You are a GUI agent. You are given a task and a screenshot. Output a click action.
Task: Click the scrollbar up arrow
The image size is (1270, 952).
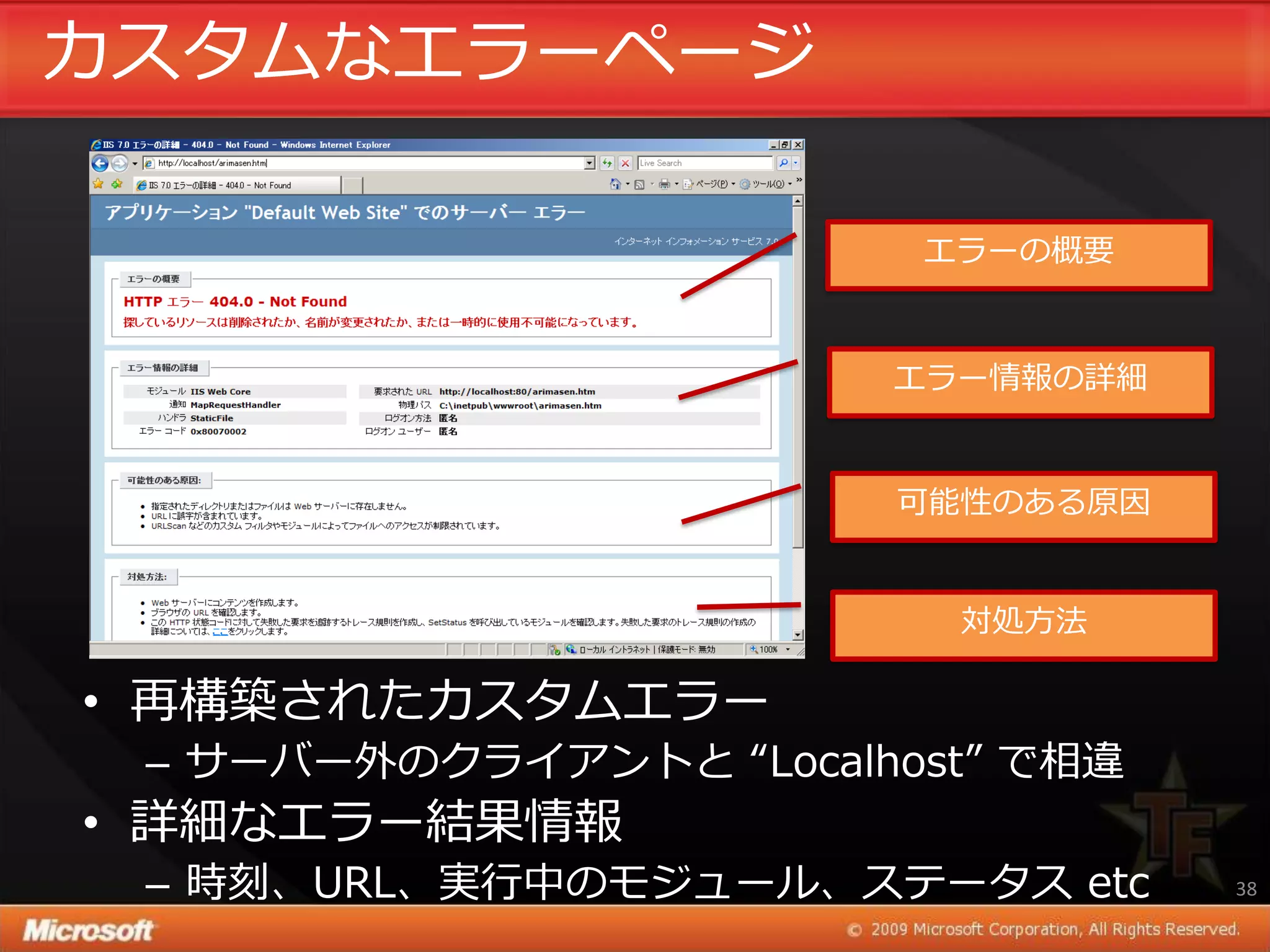tap(798, 201)
